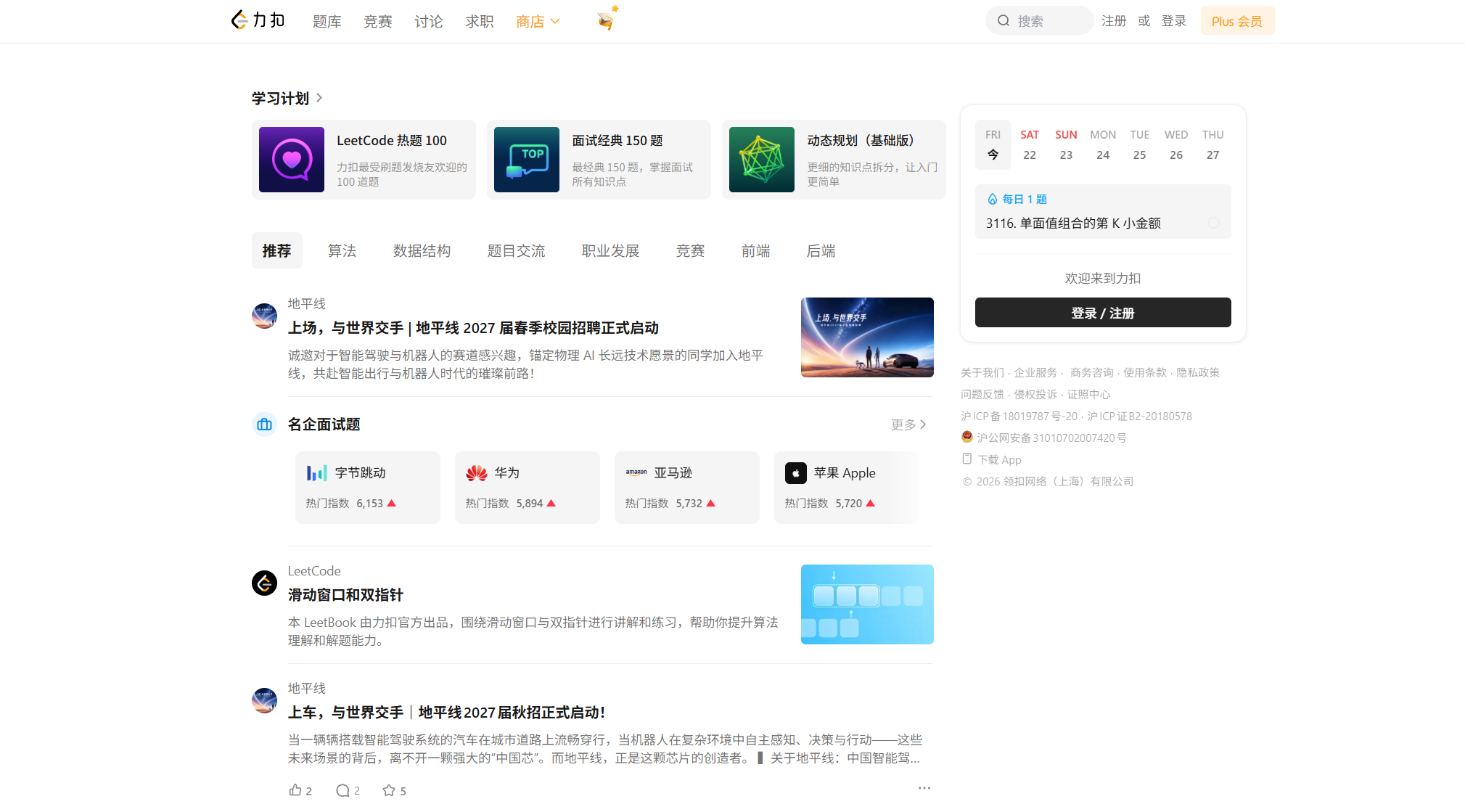Open the 面试经典 150 题 TOP cover icon
1465x812 pixels.
(x=527, y=160)
